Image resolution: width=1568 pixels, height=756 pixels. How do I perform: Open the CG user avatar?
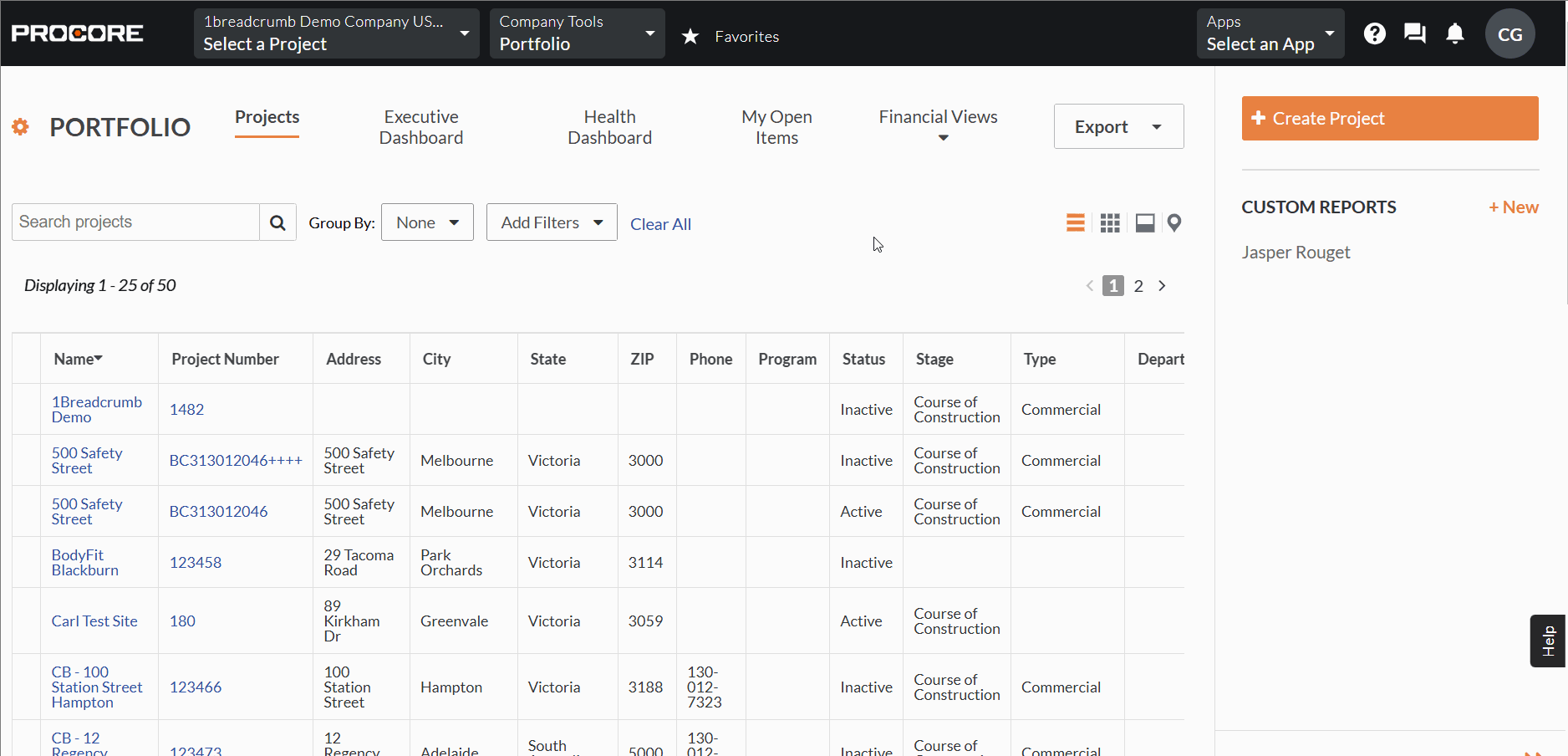1510,33
